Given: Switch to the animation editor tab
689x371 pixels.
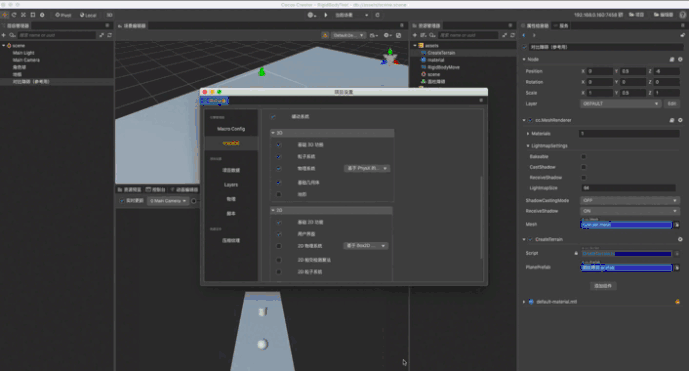Looking at the screenshot, I should tap(184, 189).
